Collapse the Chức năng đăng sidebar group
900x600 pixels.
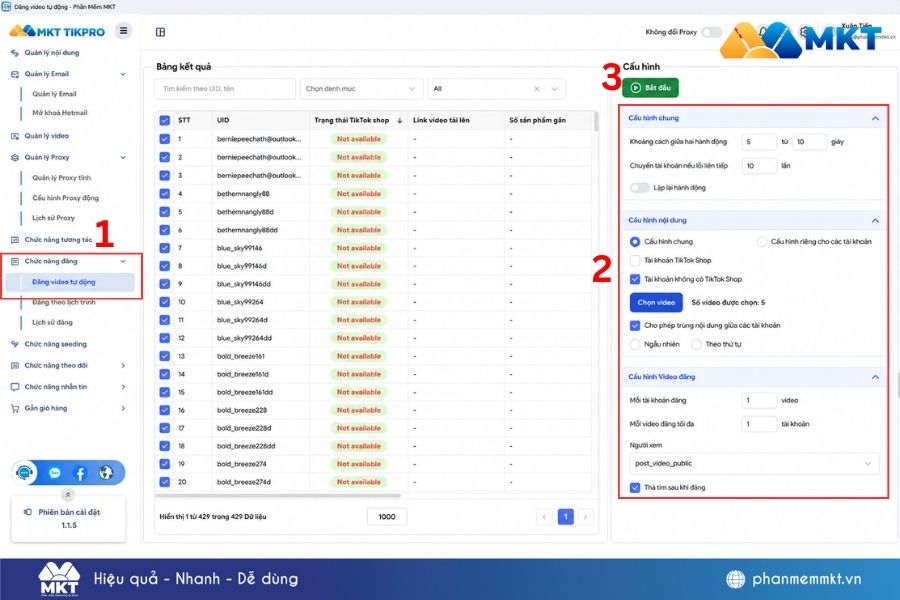pyautogui.click(x=123, y=261)
